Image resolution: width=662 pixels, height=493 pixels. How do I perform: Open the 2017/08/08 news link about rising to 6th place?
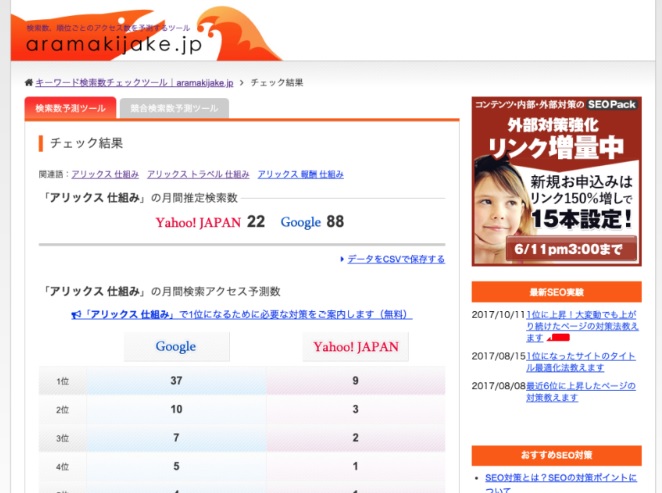coord(582,390)
